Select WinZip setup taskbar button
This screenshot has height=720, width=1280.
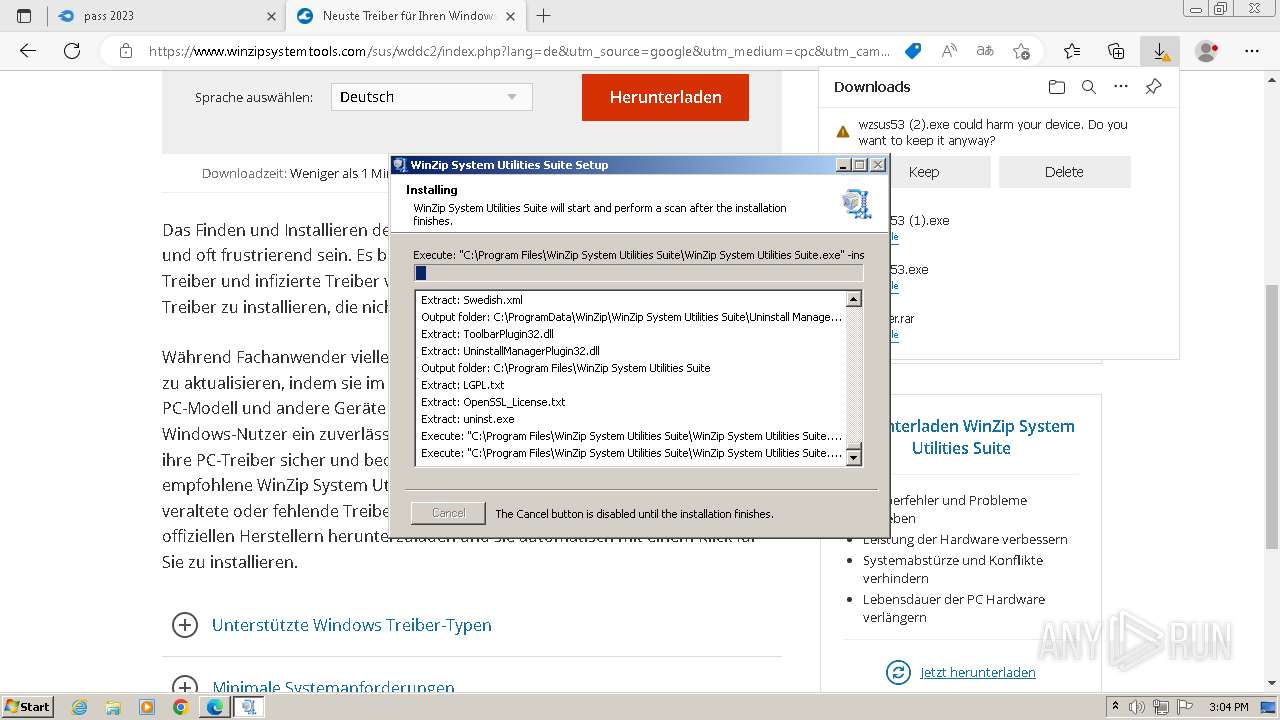248,707
